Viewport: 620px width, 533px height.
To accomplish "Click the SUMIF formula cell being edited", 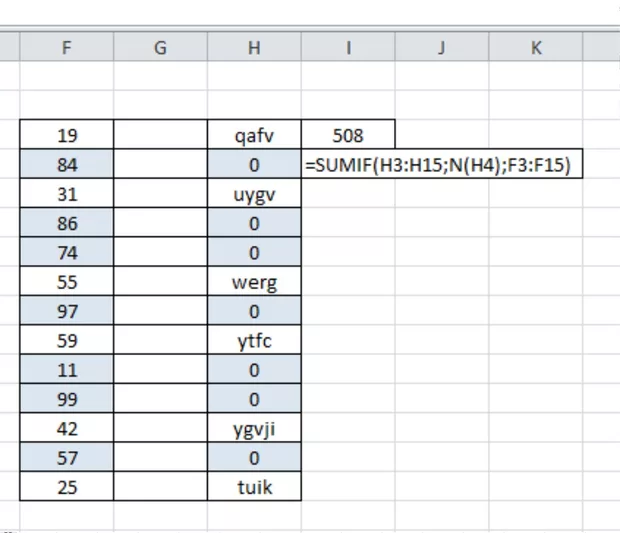I will (442, 165).
